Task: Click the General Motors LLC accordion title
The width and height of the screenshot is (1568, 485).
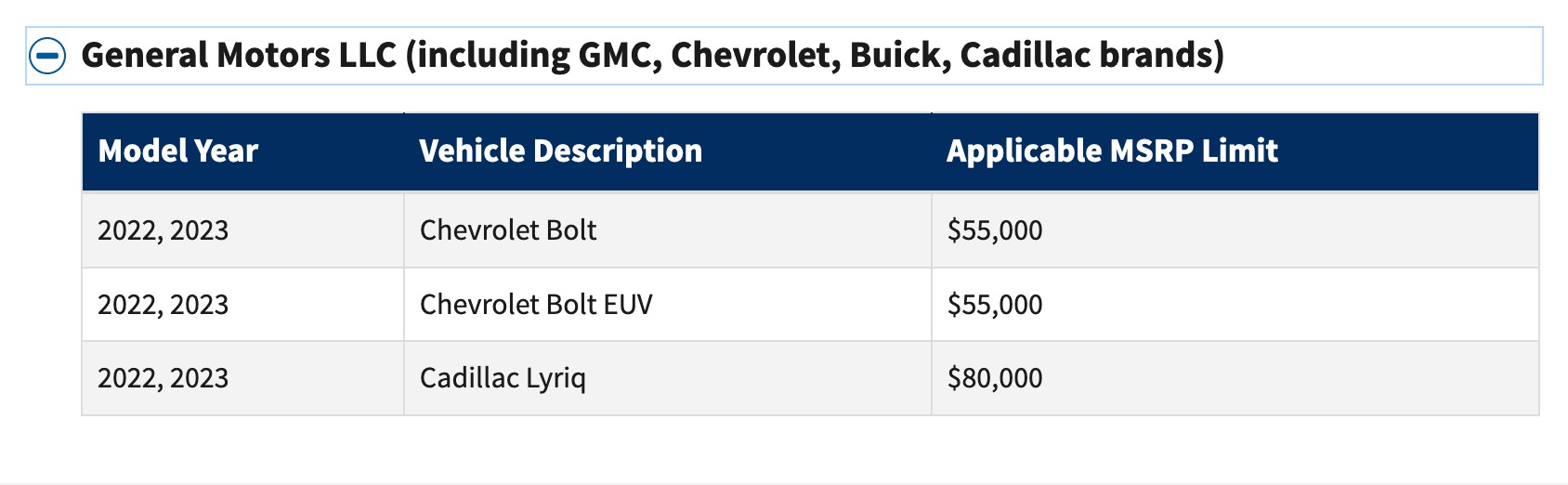Action: (x=652, y=56)
